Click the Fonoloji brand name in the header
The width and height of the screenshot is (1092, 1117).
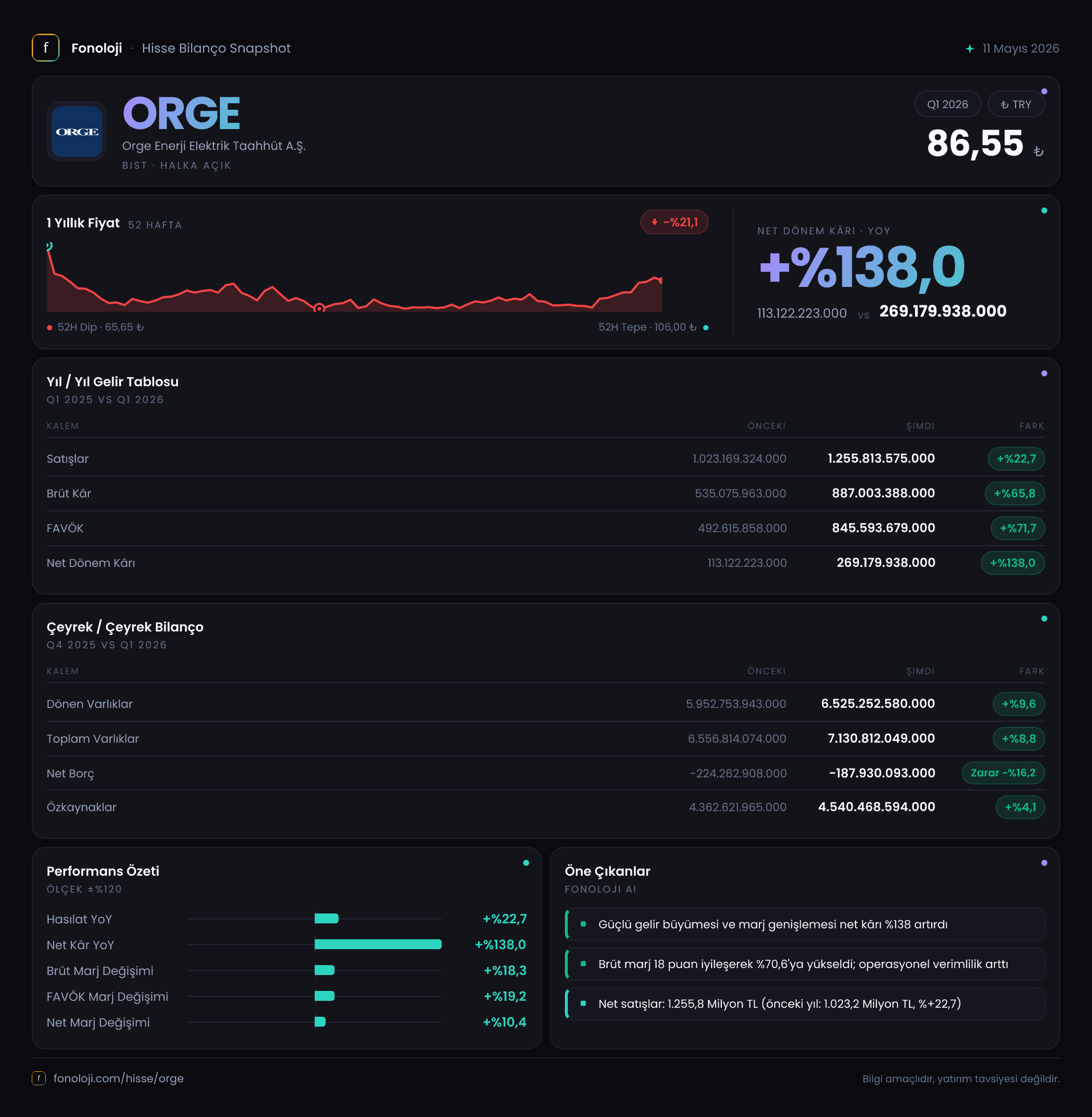click(96, 48)
